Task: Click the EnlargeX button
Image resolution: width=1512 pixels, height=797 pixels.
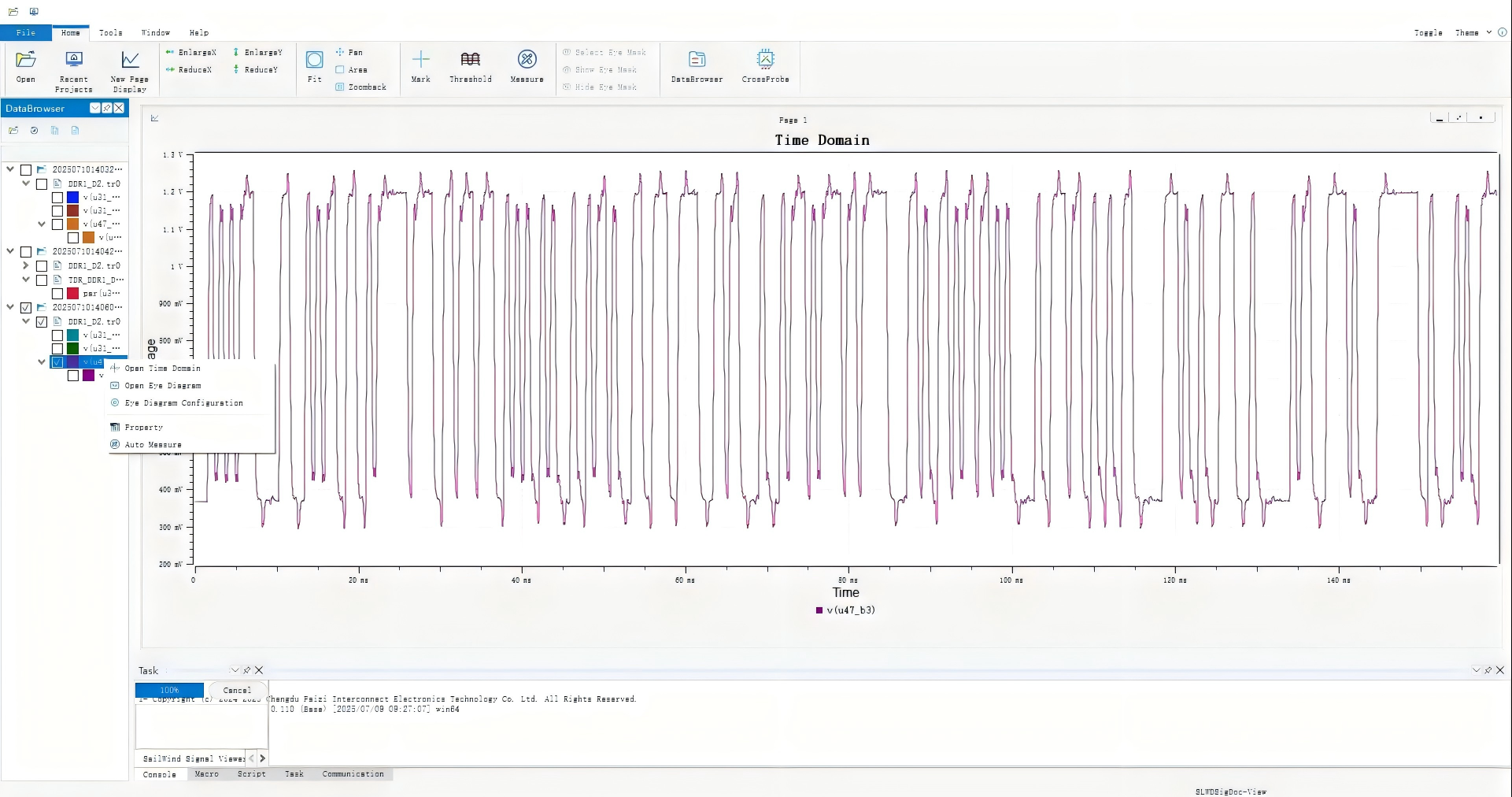Action: 191,53
